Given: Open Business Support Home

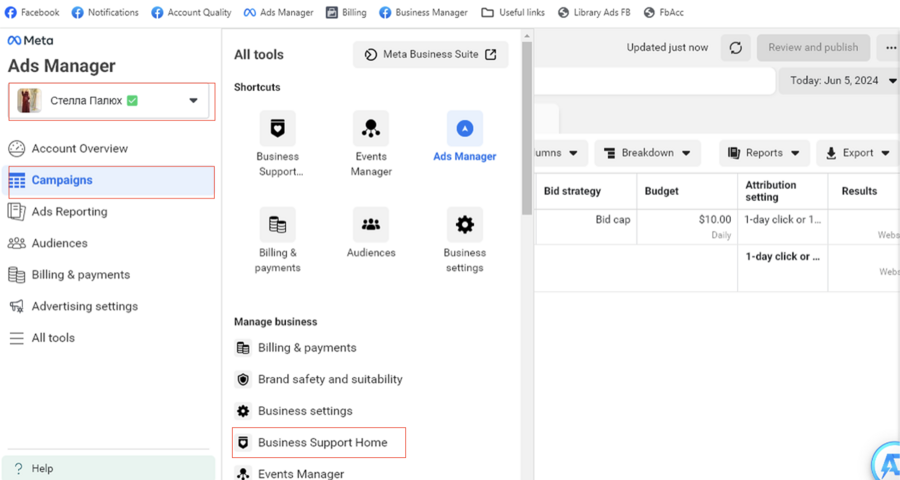Looking at the screenshot, I should tap(319, 443).
